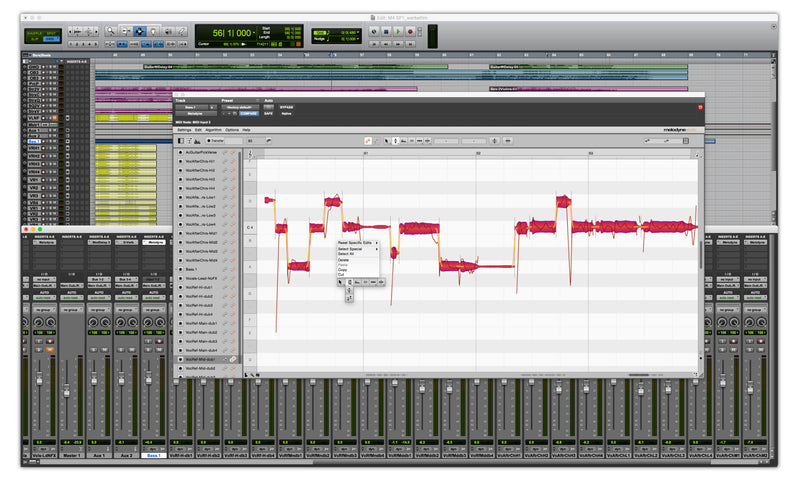
Task: Select VocRef-Main-dub1 in Melodyne track list
Action: coord(201,323)
